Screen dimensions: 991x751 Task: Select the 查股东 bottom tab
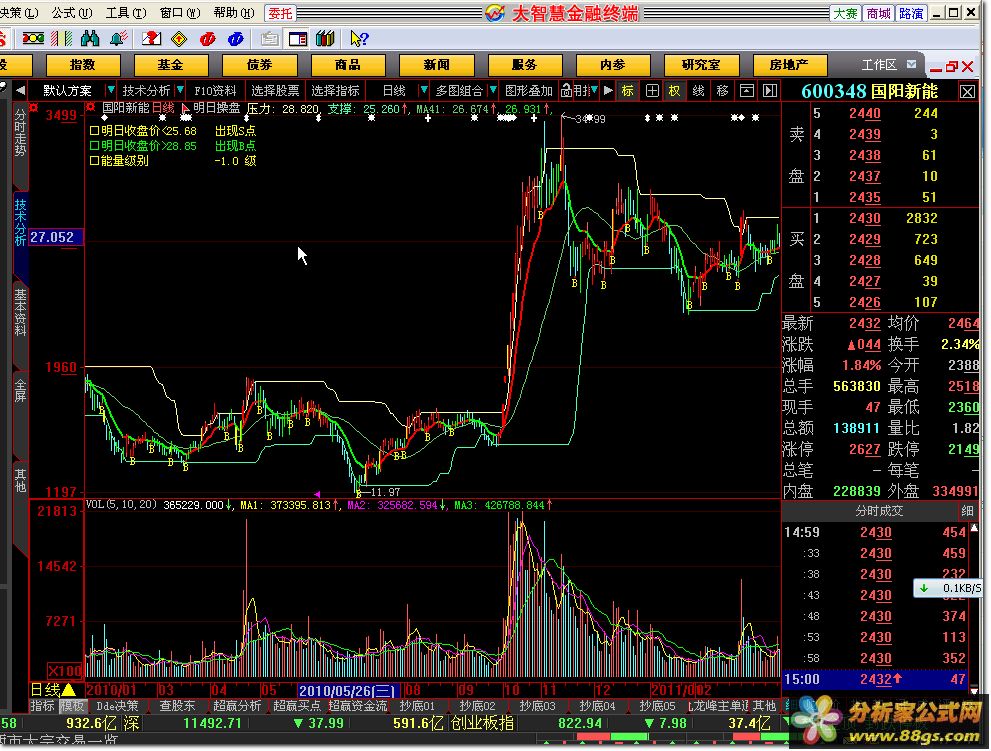point(178,705)
